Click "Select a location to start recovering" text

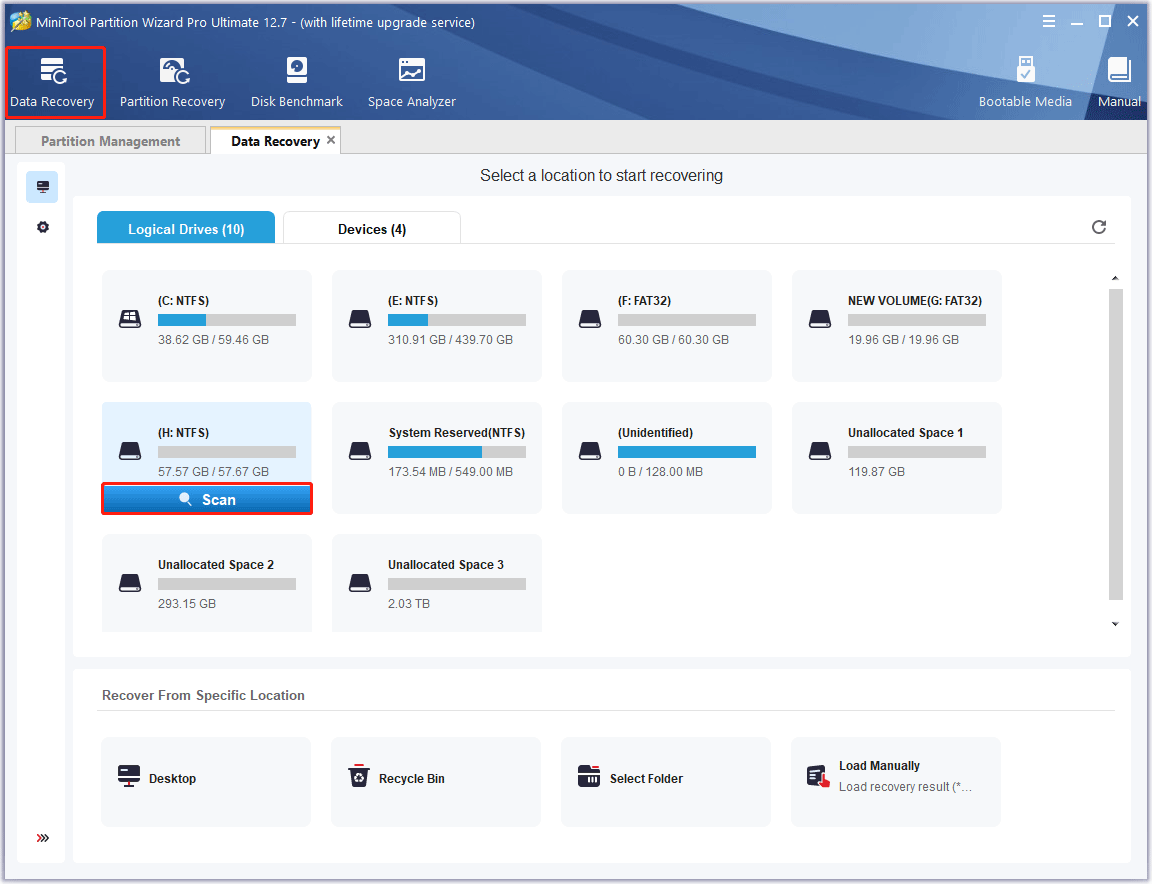[x=601, y=176]
